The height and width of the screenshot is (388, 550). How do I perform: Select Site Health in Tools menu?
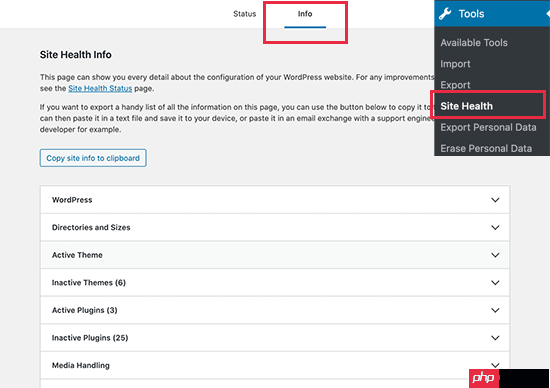pyautogui.click(x=467, y=106)
